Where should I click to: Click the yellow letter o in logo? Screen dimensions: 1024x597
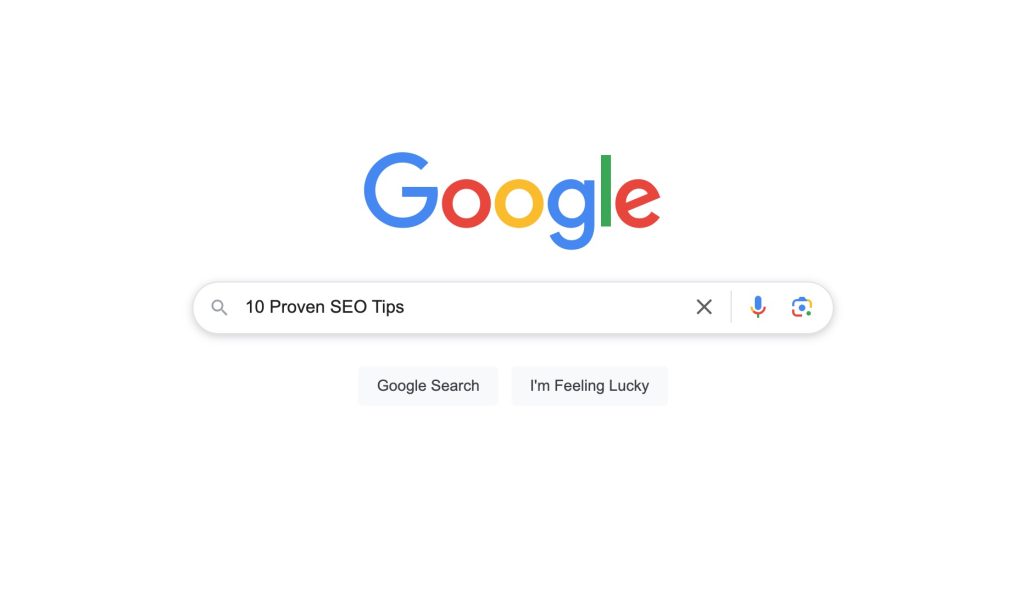click(519, 202)
